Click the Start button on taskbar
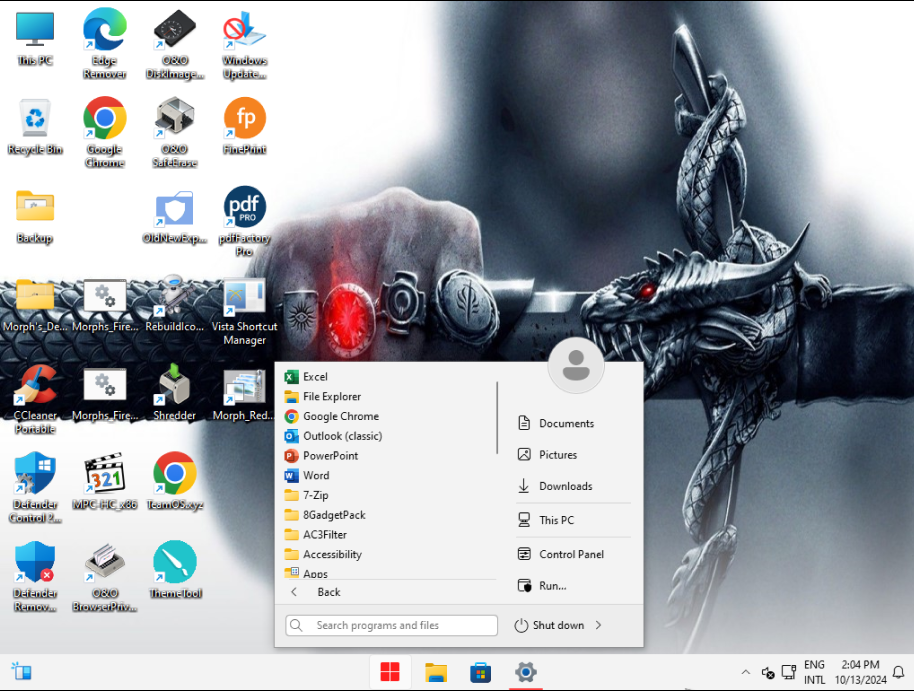Screen dimensions: 914x691 coord(390,672)
